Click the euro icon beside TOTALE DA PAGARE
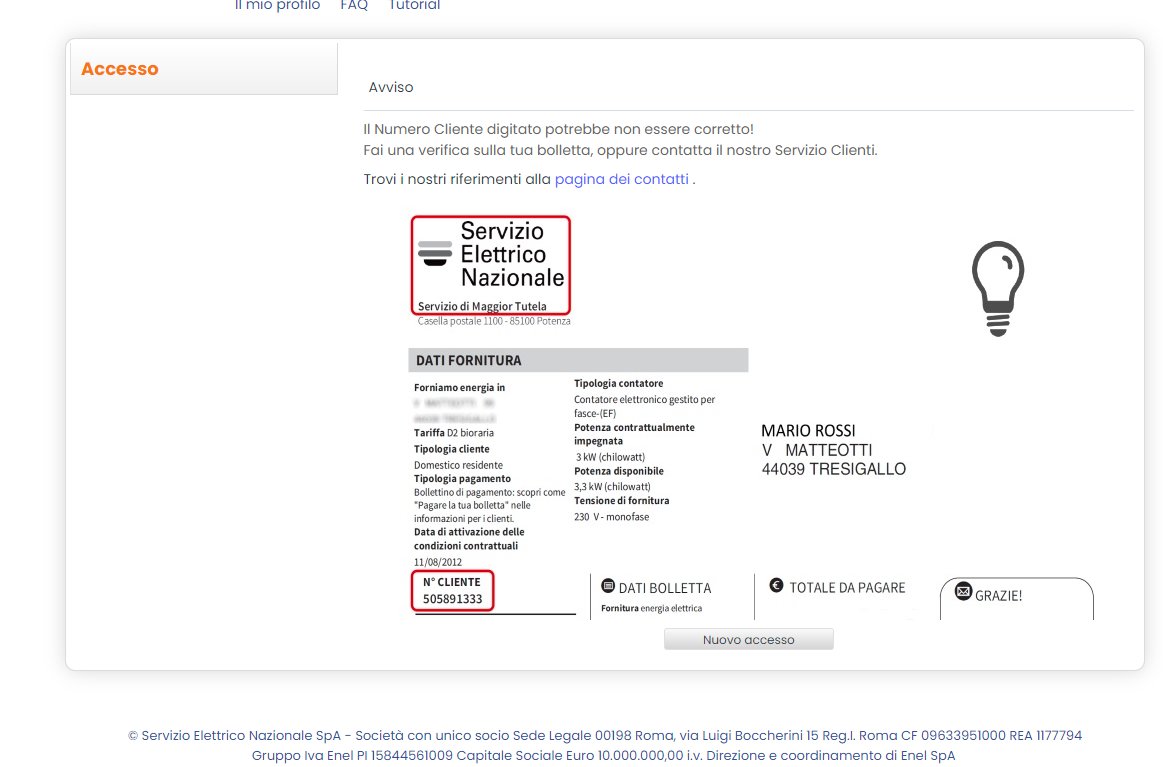Image resolution: width=1163 pixels, height=767 pixels. pyautogui.click(x=777, y=585)
